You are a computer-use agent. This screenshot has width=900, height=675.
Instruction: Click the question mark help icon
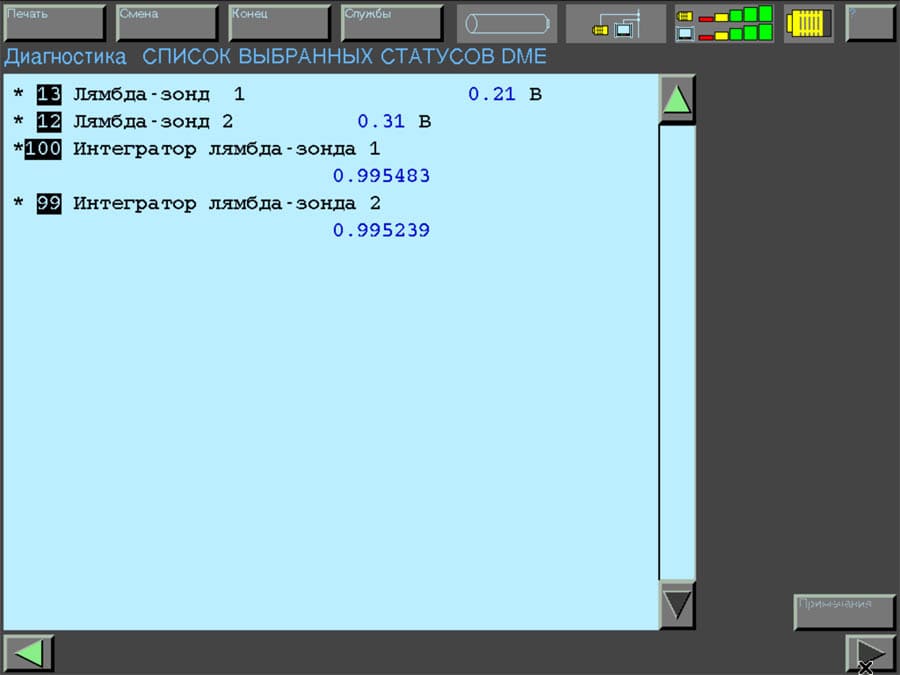coord(869,22)
